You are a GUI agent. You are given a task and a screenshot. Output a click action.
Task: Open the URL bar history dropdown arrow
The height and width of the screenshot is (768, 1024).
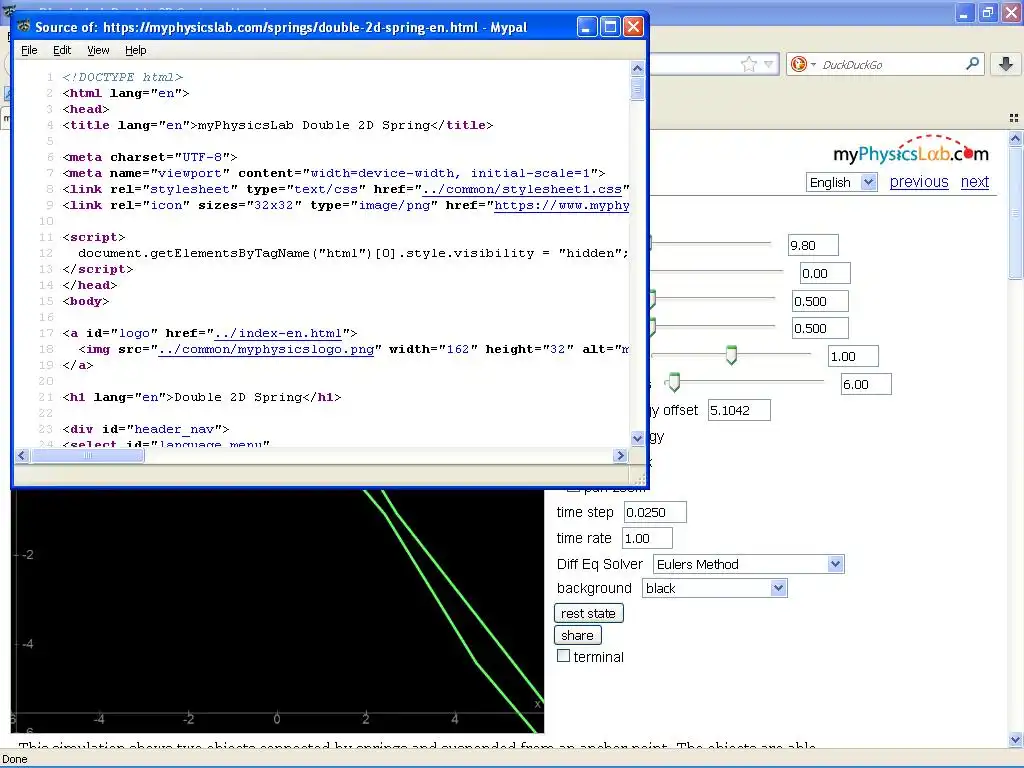point(769,64)
